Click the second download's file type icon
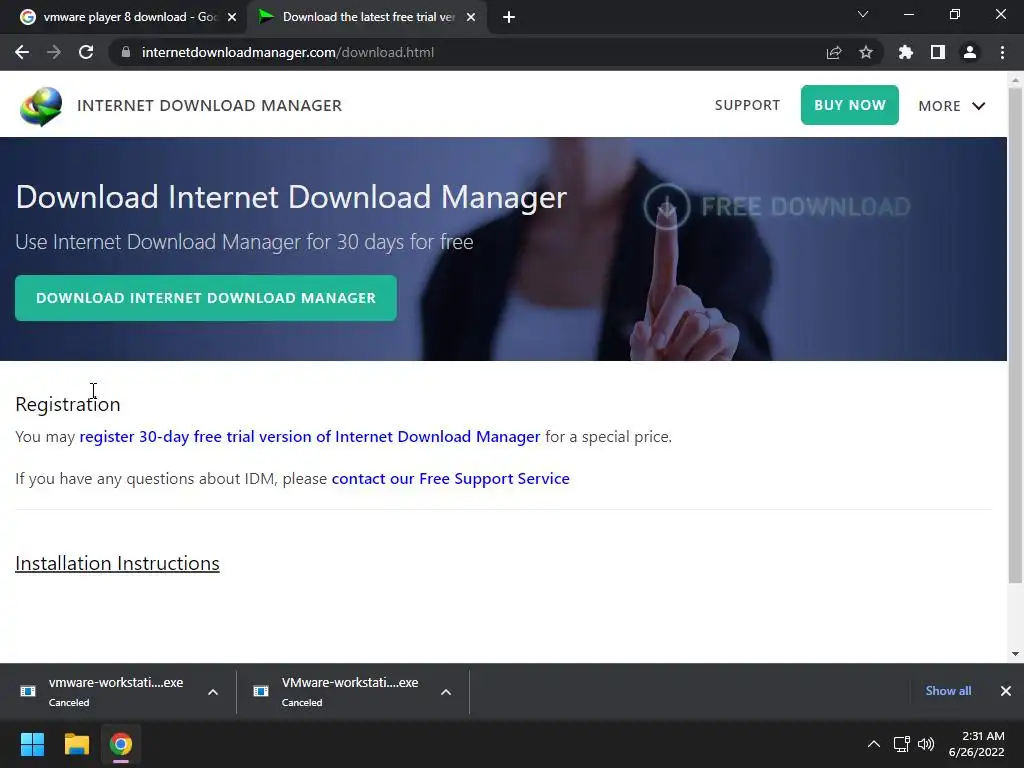Image resolution: width=1024 pixels, height=768 pixels. [x=261, y=691]
